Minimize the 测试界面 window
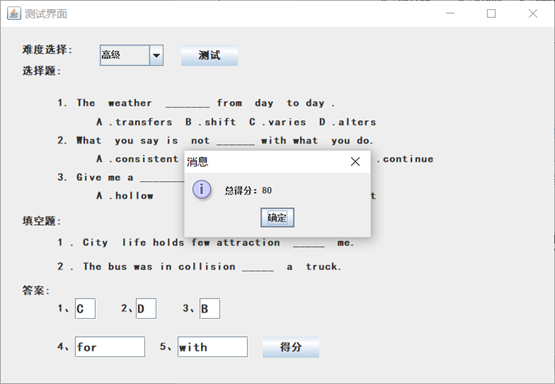Image resolution: width=555 pixels, height=384 pixels. (450, 13)
